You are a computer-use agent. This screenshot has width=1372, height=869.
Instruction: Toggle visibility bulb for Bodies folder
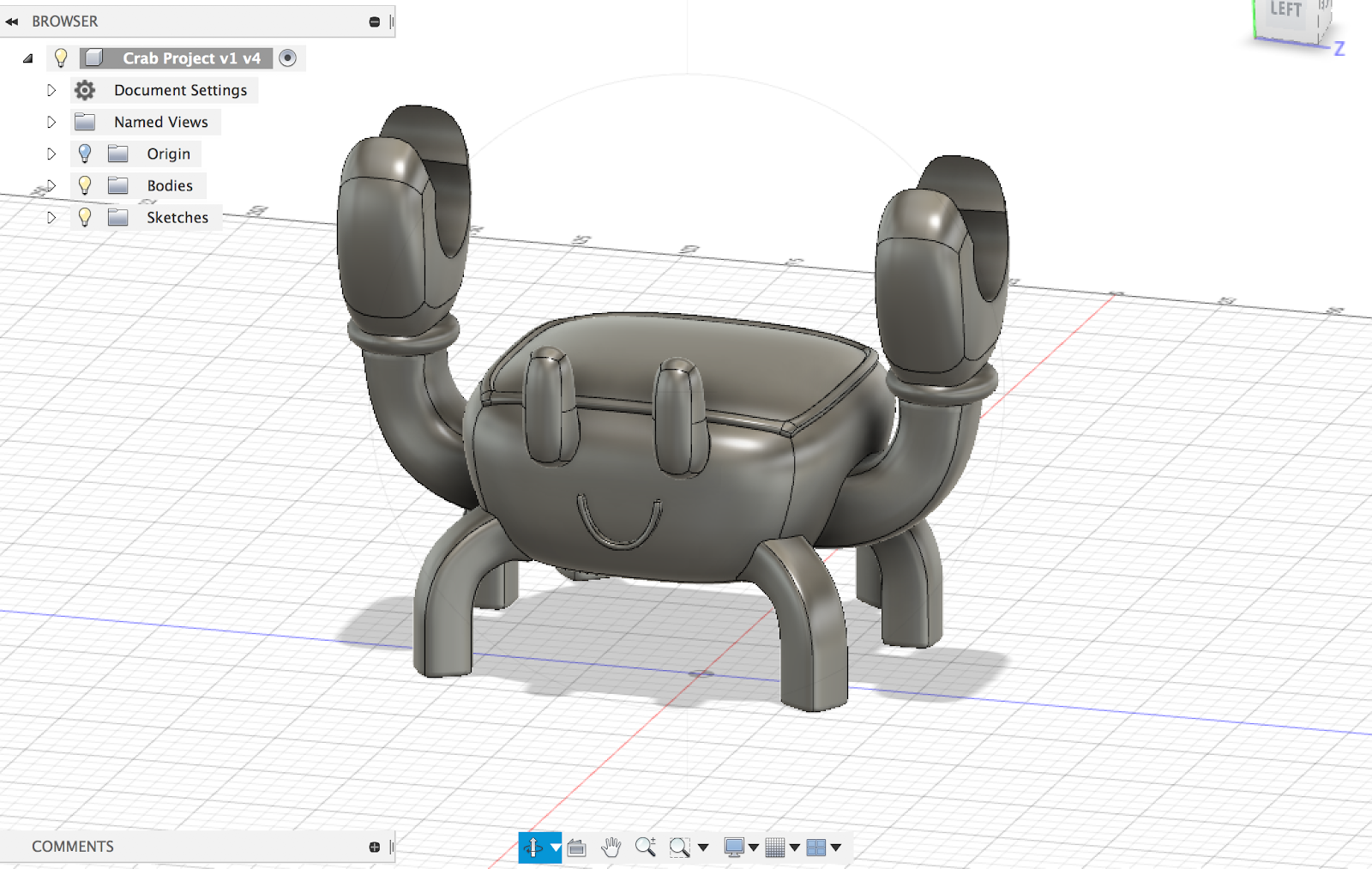[85, 185]
